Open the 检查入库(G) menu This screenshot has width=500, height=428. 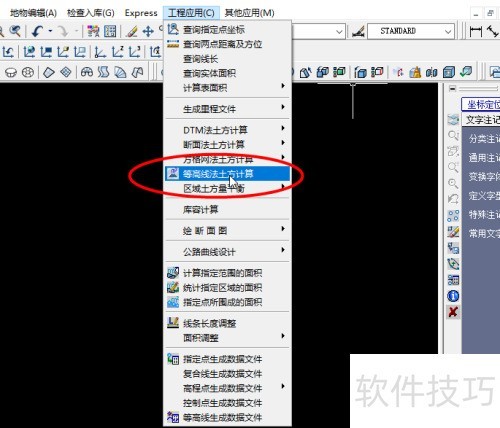click(x=91, y=13)
